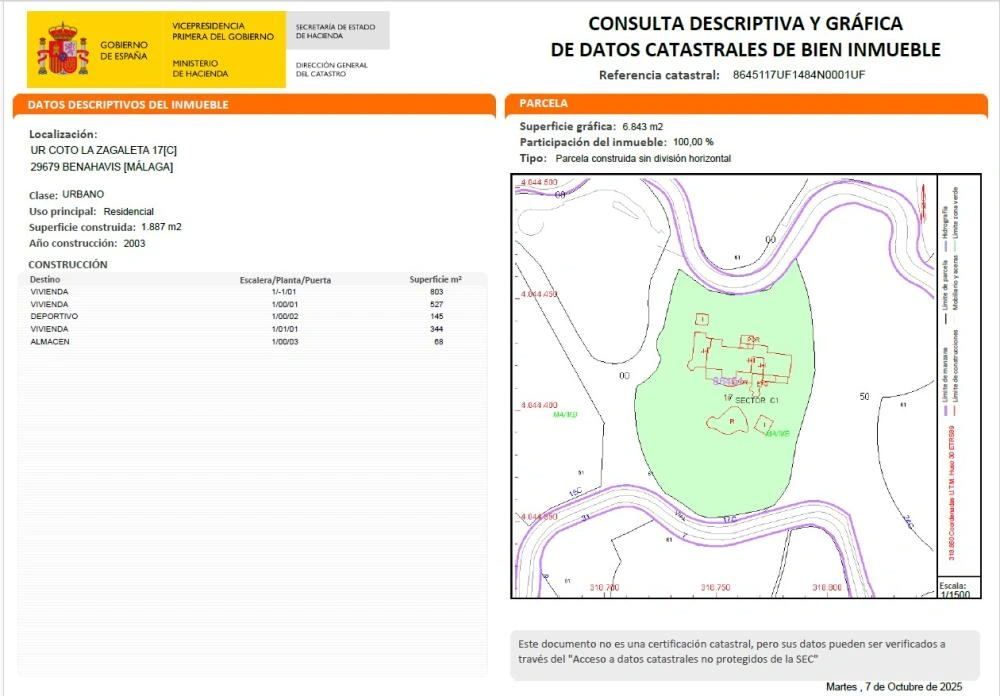Image resolution: width=1000 pixels, height=696 pixels.
Task: Click the 'URBANO' class value
Action: [x=83, y=194]
